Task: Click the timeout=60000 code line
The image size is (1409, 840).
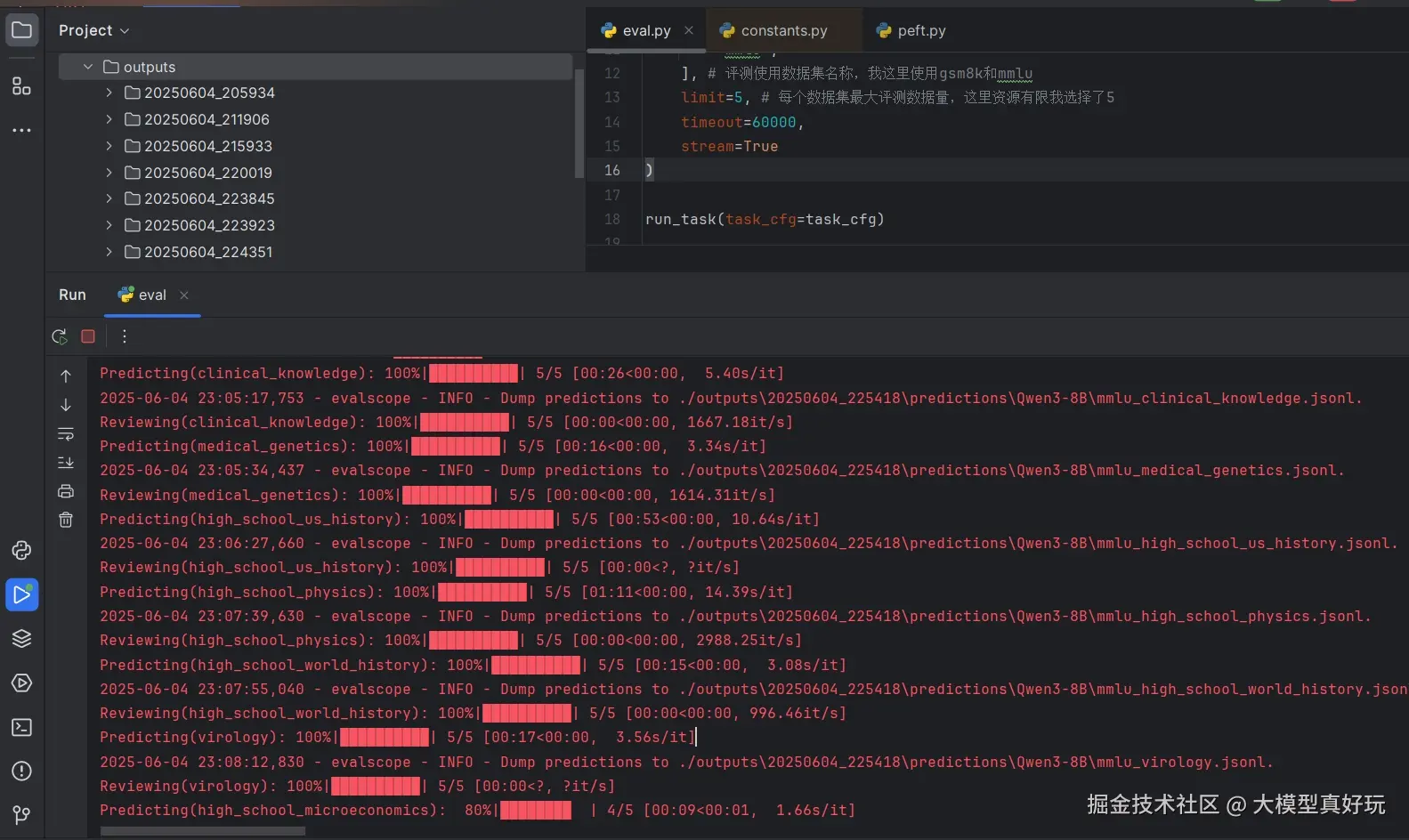Action: 742,122
